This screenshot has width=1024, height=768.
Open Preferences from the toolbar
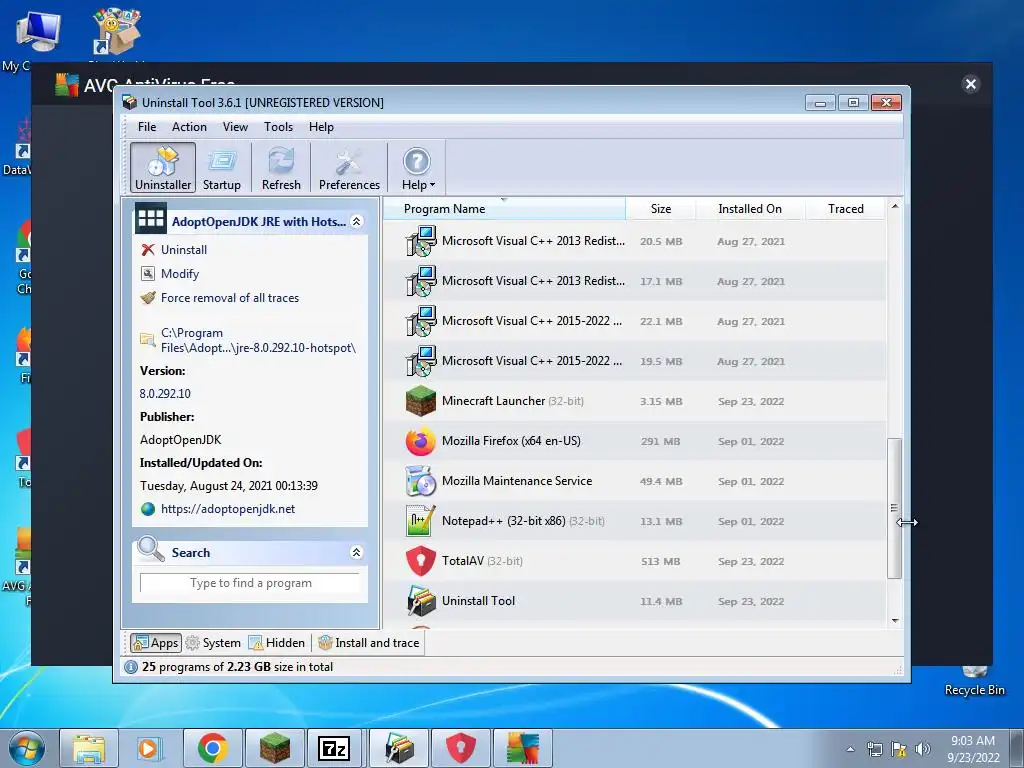click(349, 168)
